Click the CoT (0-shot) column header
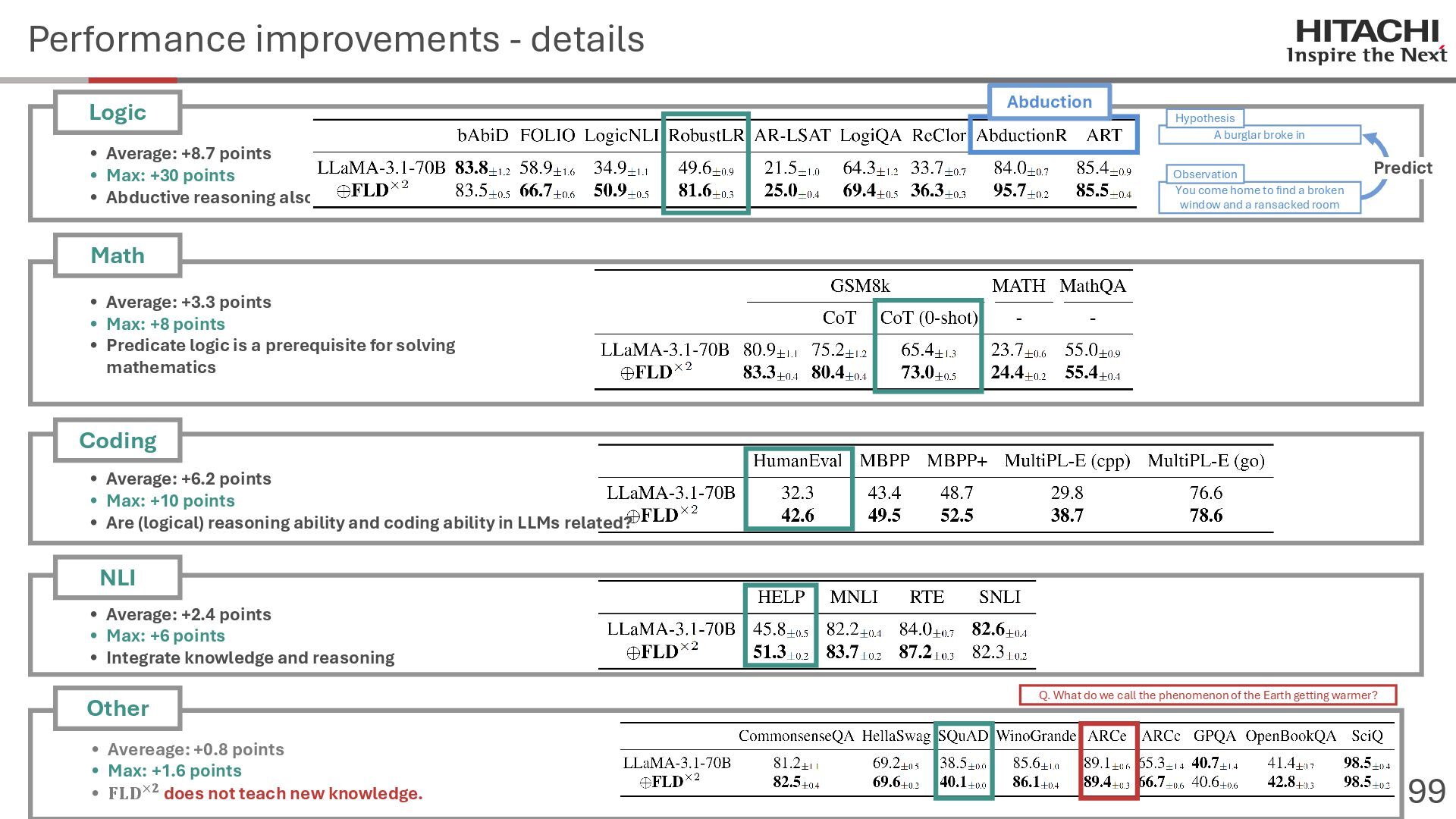Image resolution: width=1456 pixels, height=819 pixels. click(x=928, y=318)
